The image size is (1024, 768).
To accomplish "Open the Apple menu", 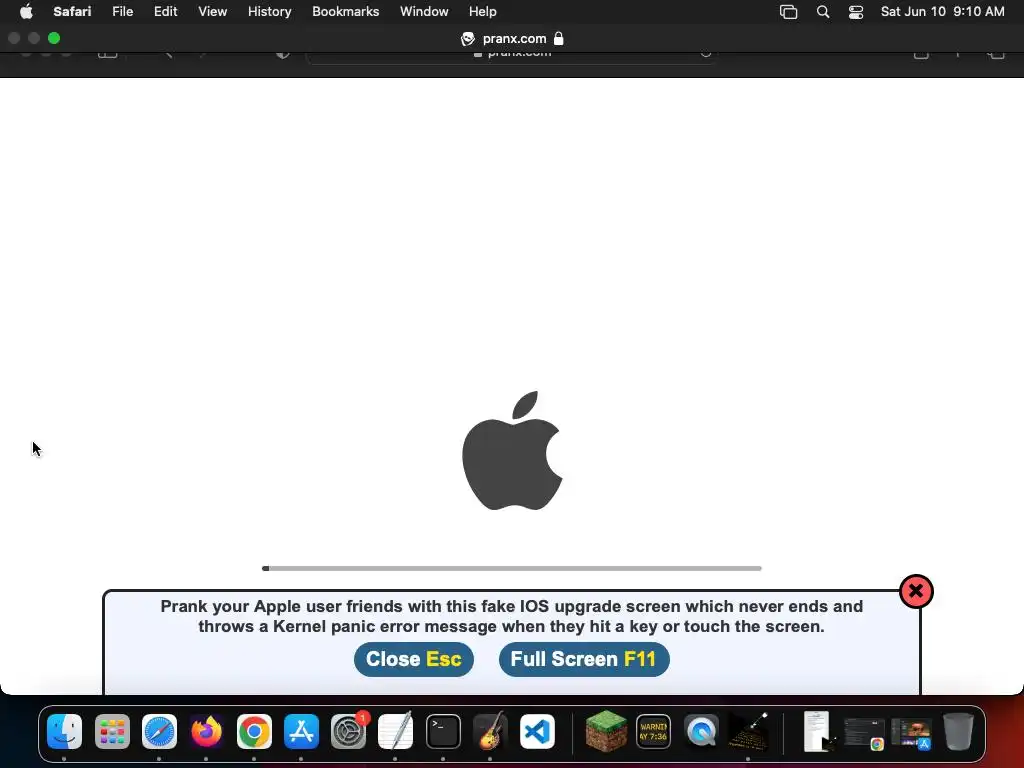I will (26, 12).
